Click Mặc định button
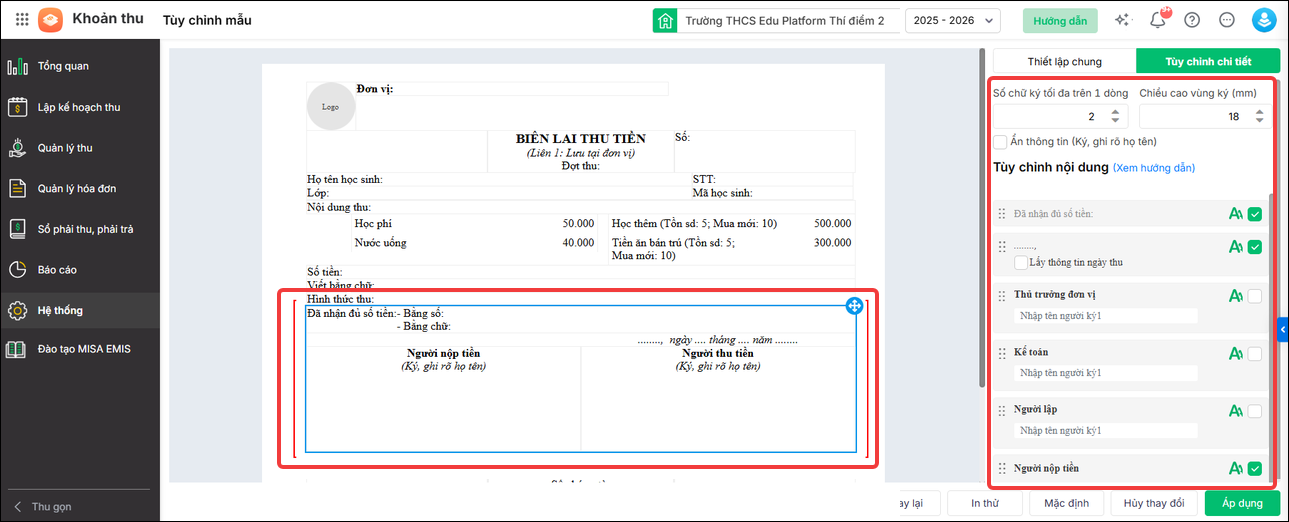1289x522 pixels. pos(1067,502)
